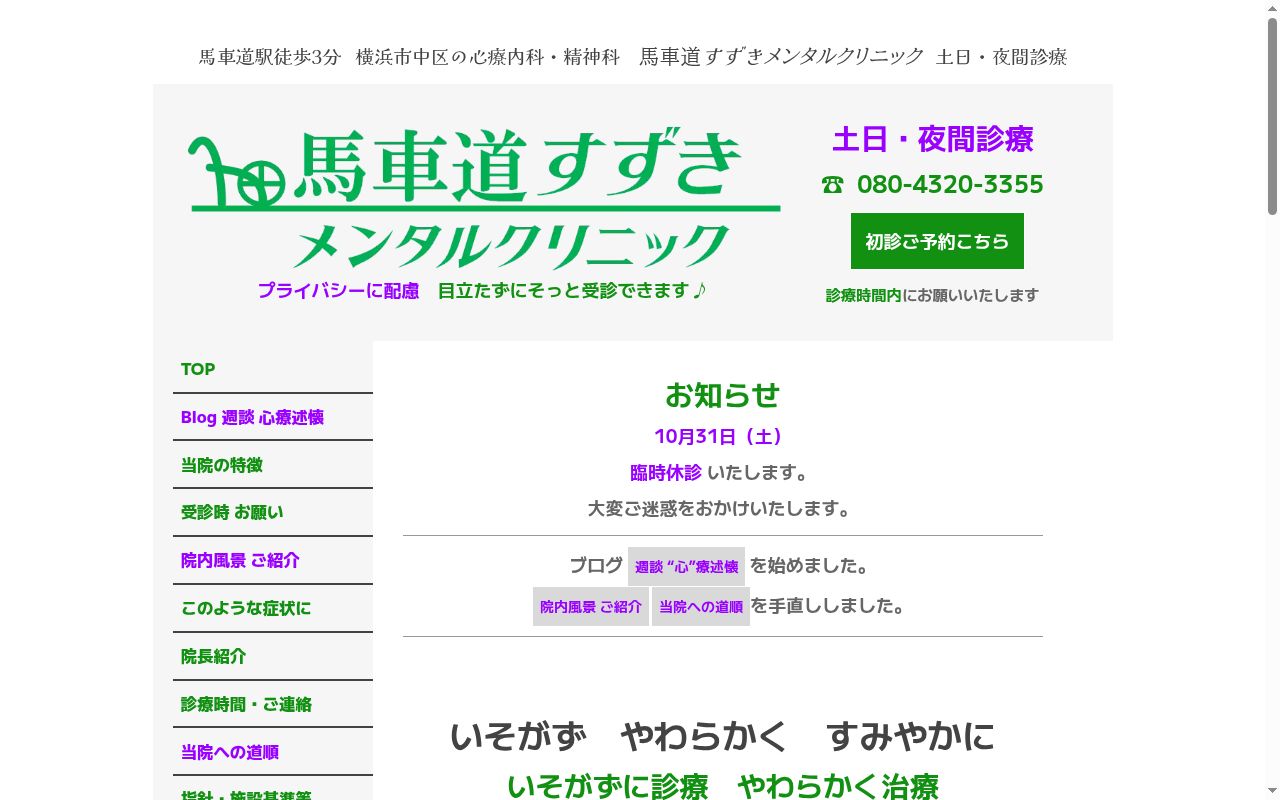Click the scrollbar down arrow
This screenshot has width=1280, height=800.
point(1272,792)
